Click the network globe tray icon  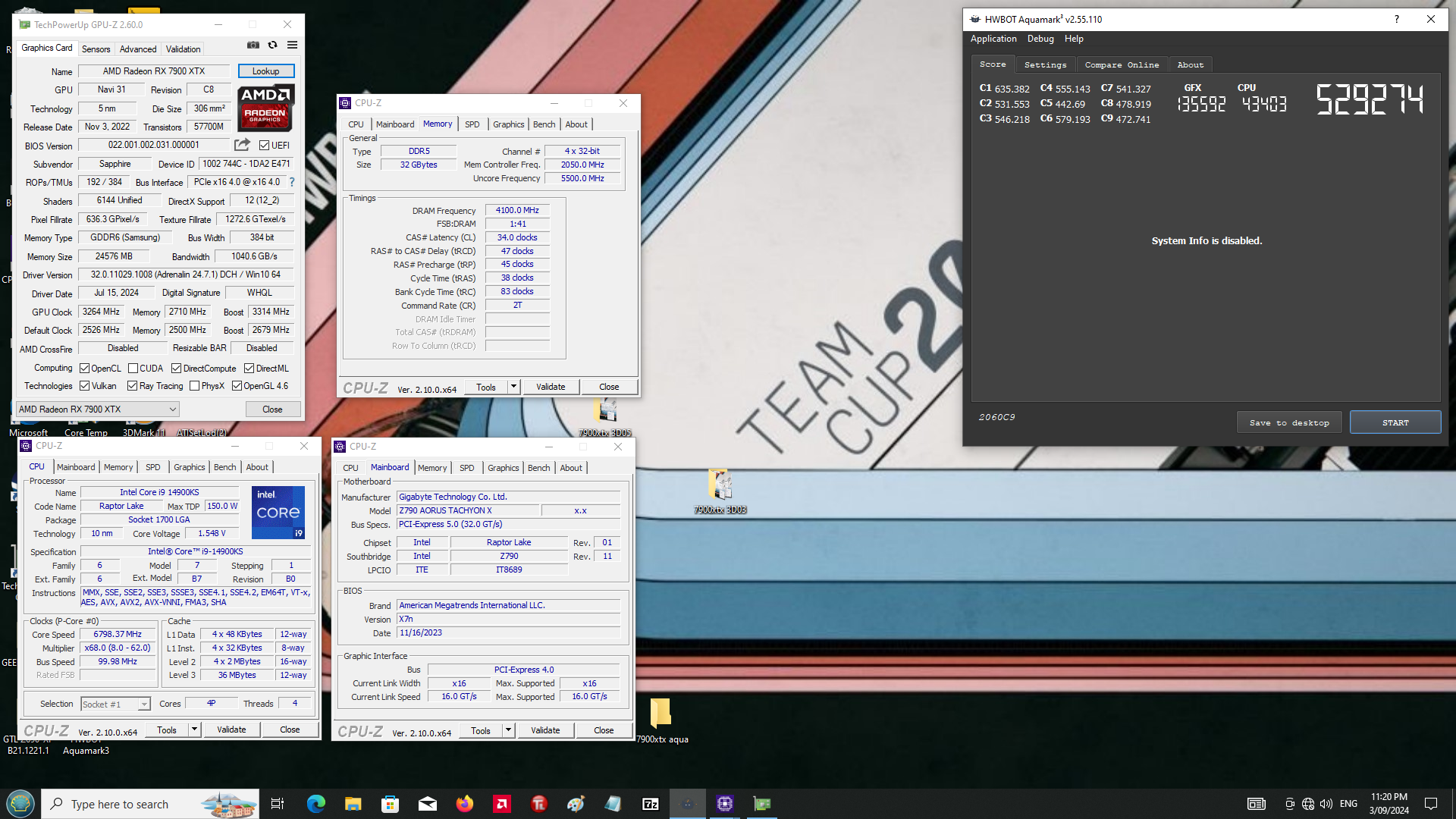click(x=1308, y=804)
